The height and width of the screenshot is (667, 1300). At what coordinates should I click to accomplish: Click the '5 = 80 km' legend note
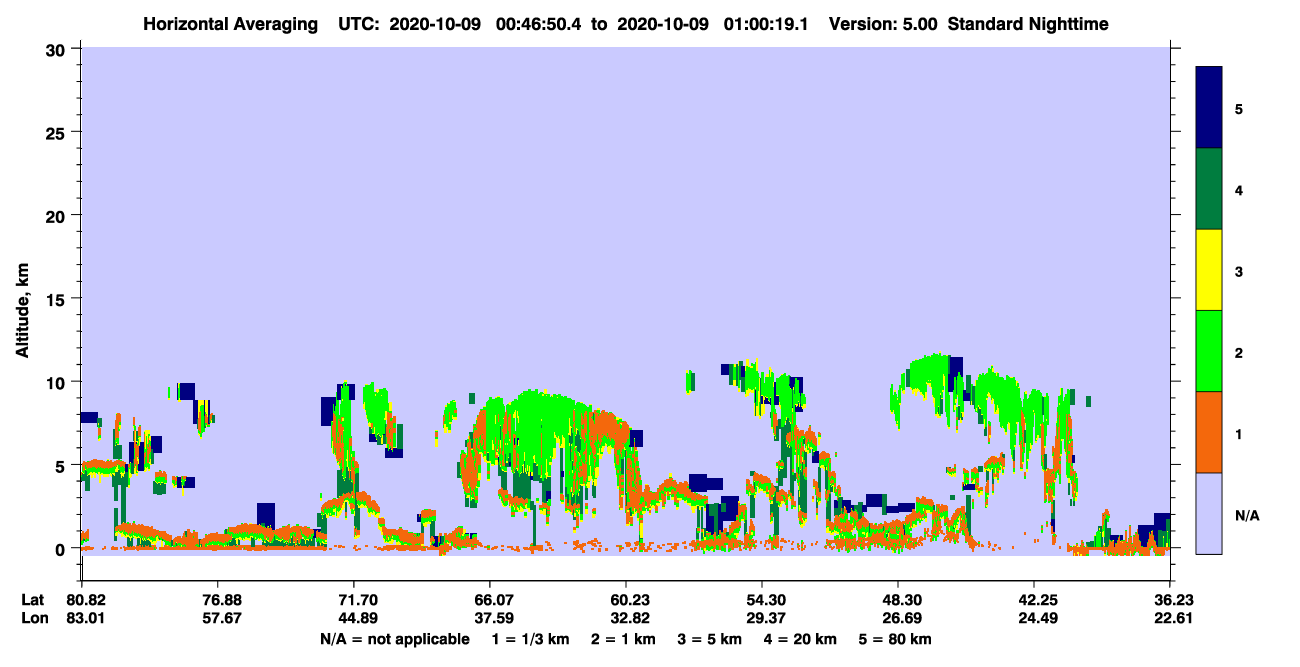pyautogui.click(x=896, y=639)
